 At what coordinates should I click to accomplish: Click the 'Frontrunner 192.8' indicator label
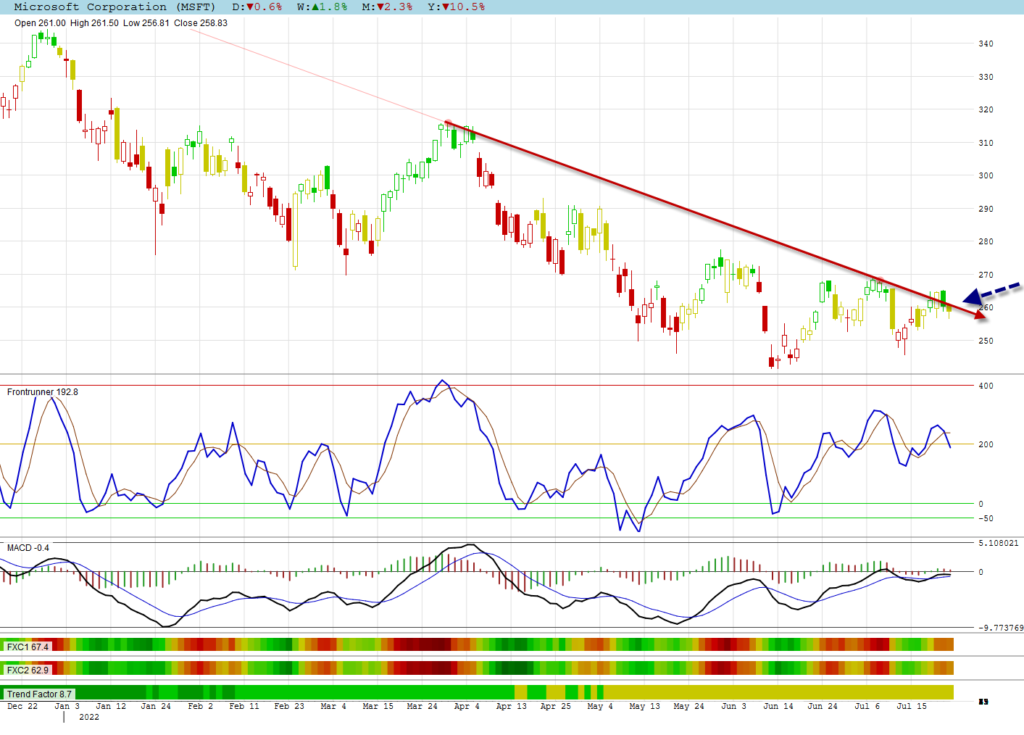(x=42, y=392)
